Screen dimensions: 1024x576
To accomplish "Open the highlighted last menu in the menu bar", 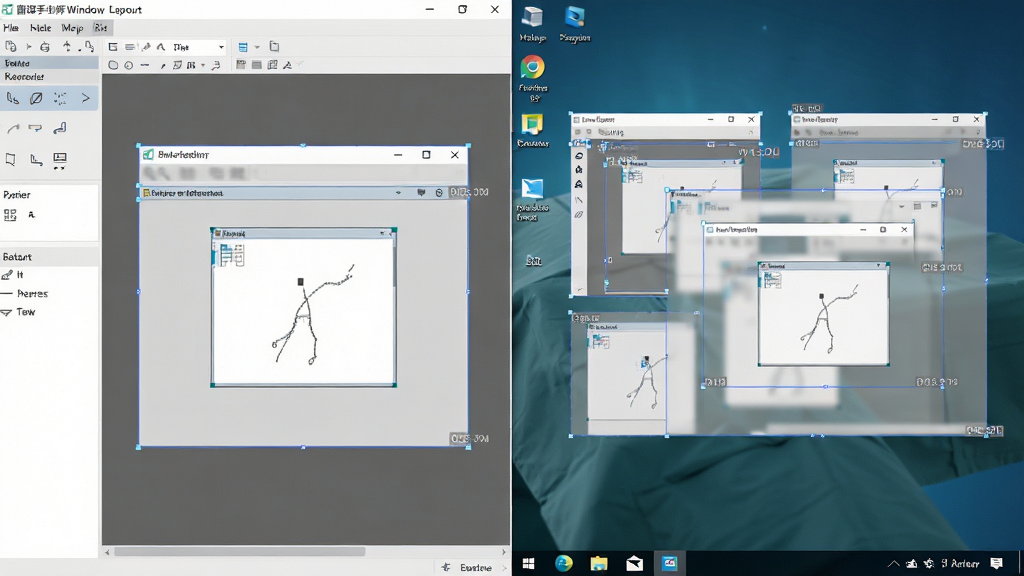I will point(101,27).
